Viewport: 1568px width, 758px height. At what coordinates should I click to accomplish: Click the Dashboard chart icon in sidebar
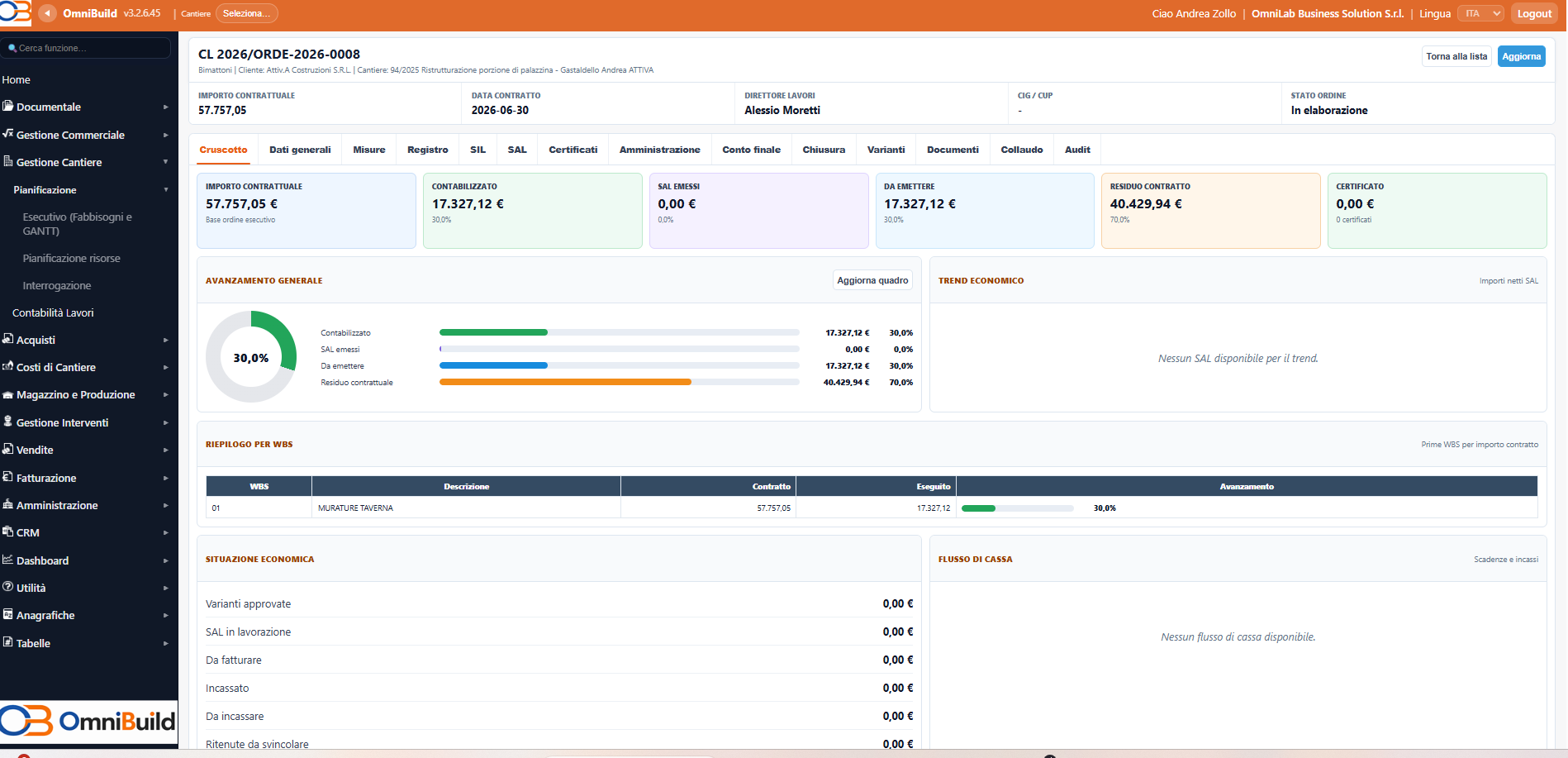(7, 560)
